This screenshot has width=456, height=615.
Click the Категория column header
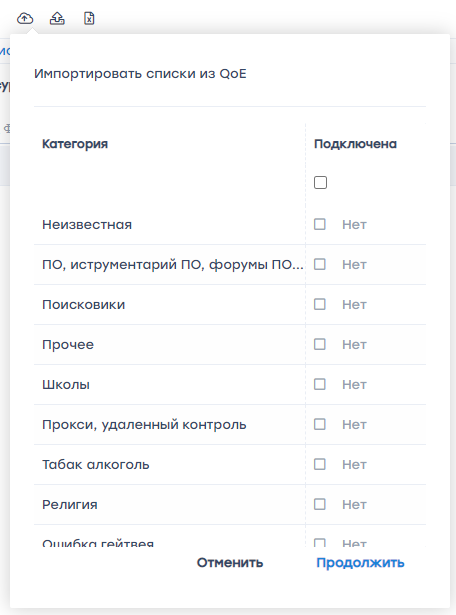click(75, 144)
